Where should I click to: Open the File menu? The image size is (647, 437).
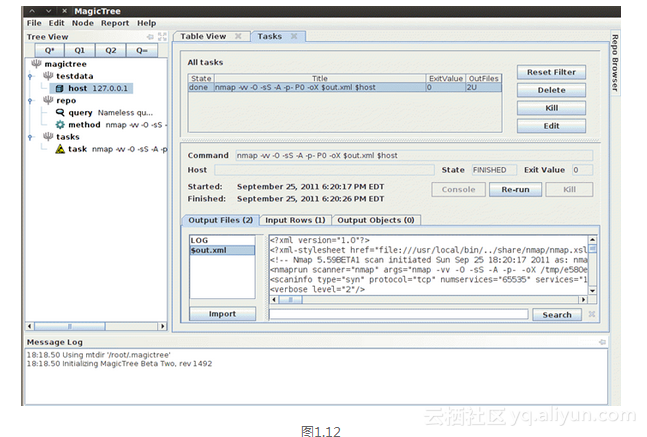click(34, 23)
